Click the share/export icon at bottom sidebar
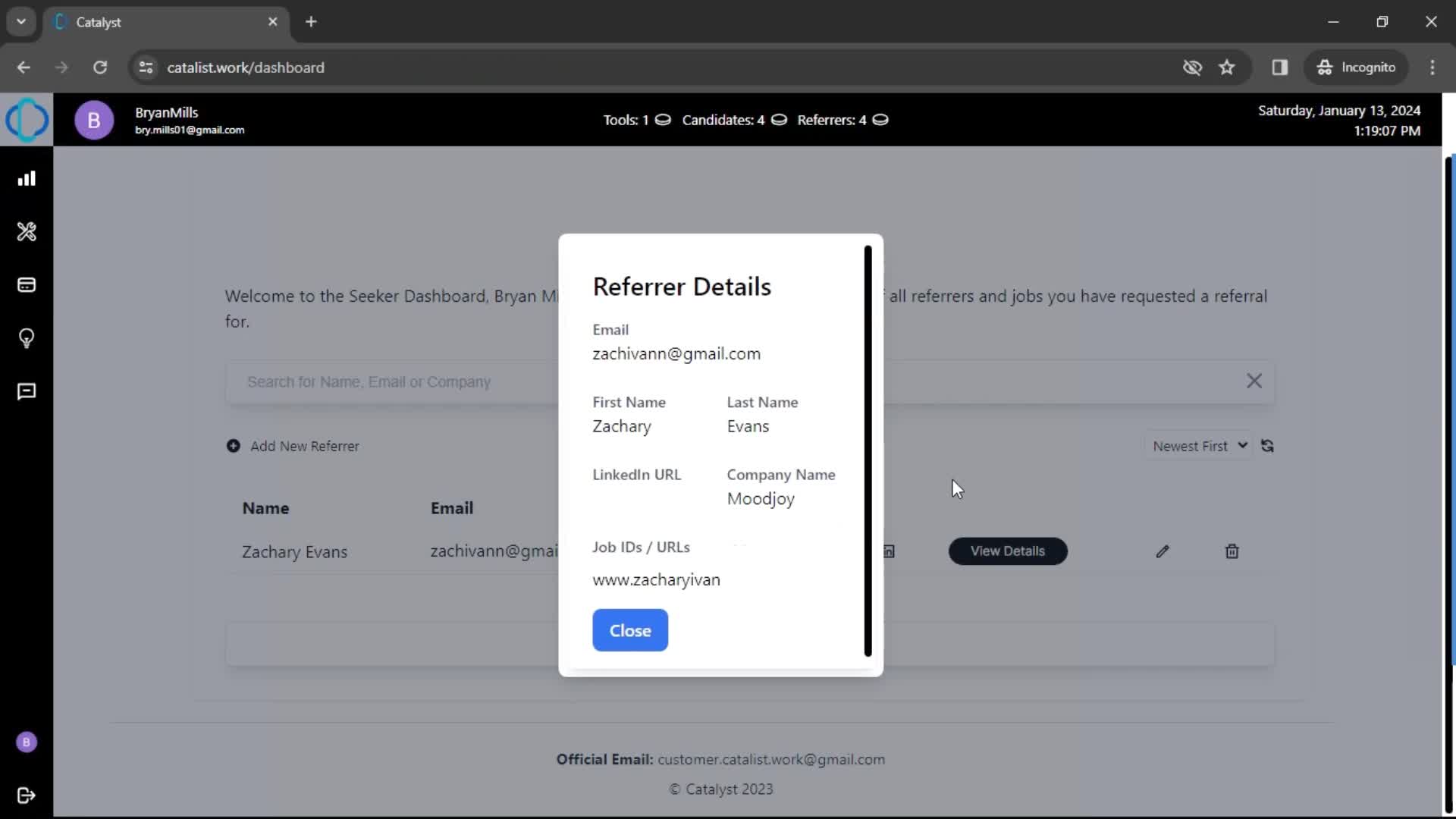1456x819 pixels. [x=26, y=795]
